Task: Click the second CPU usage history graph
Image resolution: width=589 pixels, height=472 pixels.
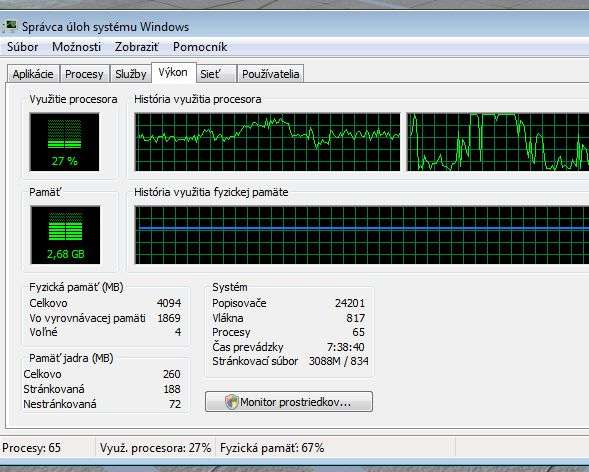Action: click(498, 142)
